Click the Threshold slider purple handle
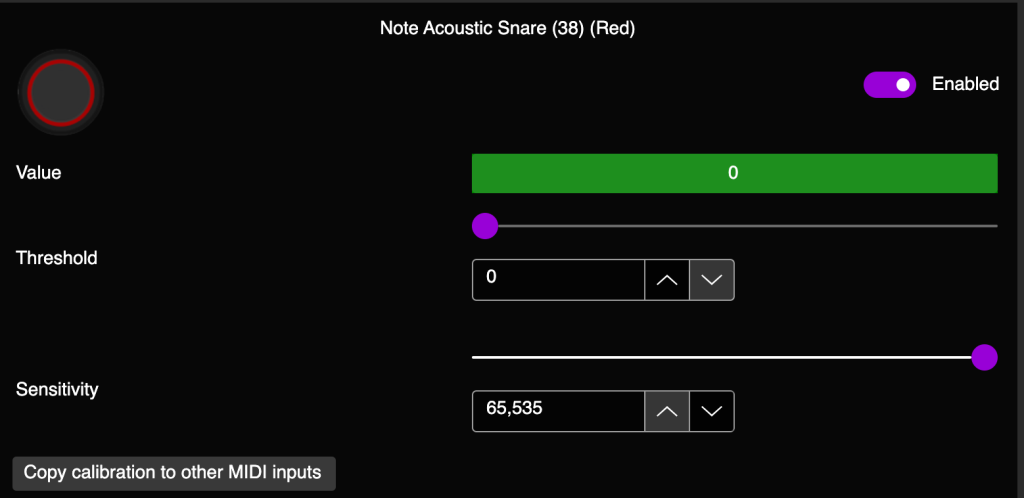 [x=485, y=226]
